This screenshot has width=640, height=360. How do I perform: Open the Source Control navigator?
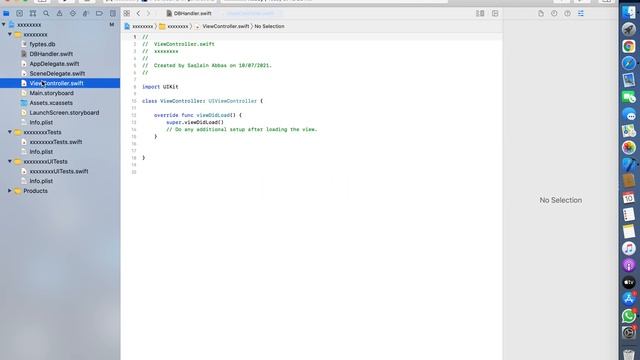click(19, 13)
